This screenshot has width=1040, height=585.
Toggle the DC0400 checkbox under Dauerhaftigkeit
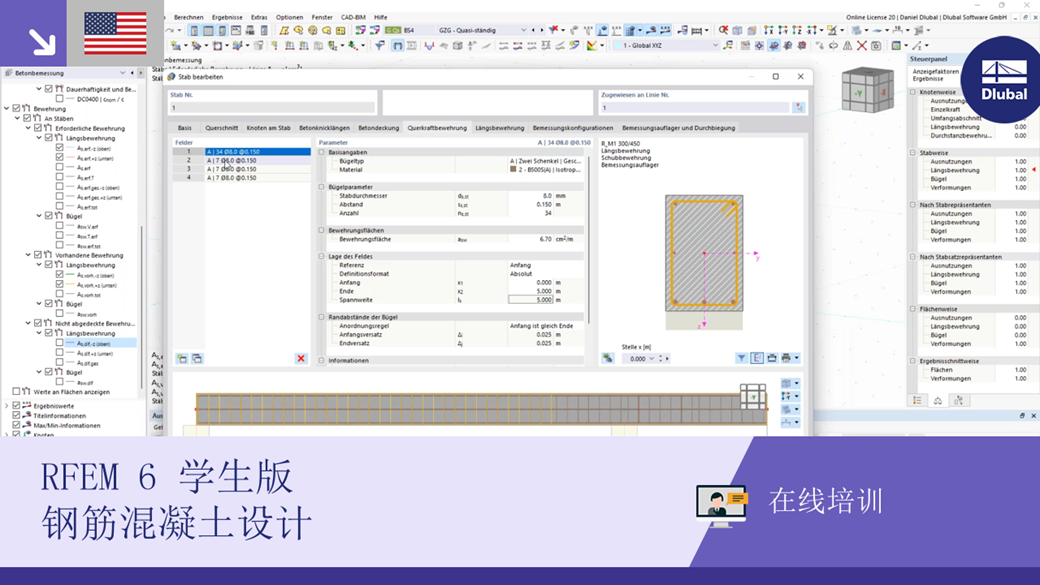60,99
